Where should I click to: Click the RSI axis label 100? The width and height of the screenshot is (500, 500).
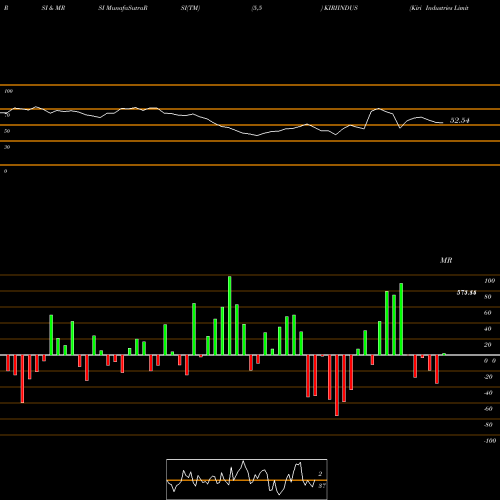(8, 91)
